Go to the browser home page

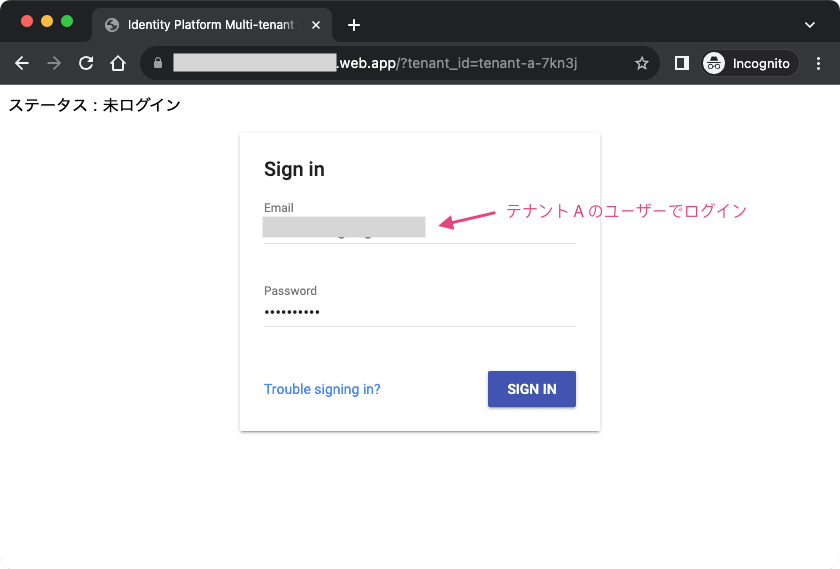pos(118,63)
